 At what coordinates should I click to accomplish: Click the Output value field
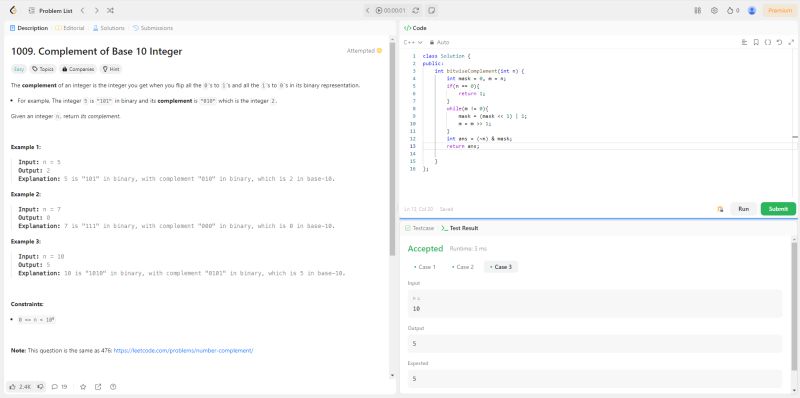(595, 343)
